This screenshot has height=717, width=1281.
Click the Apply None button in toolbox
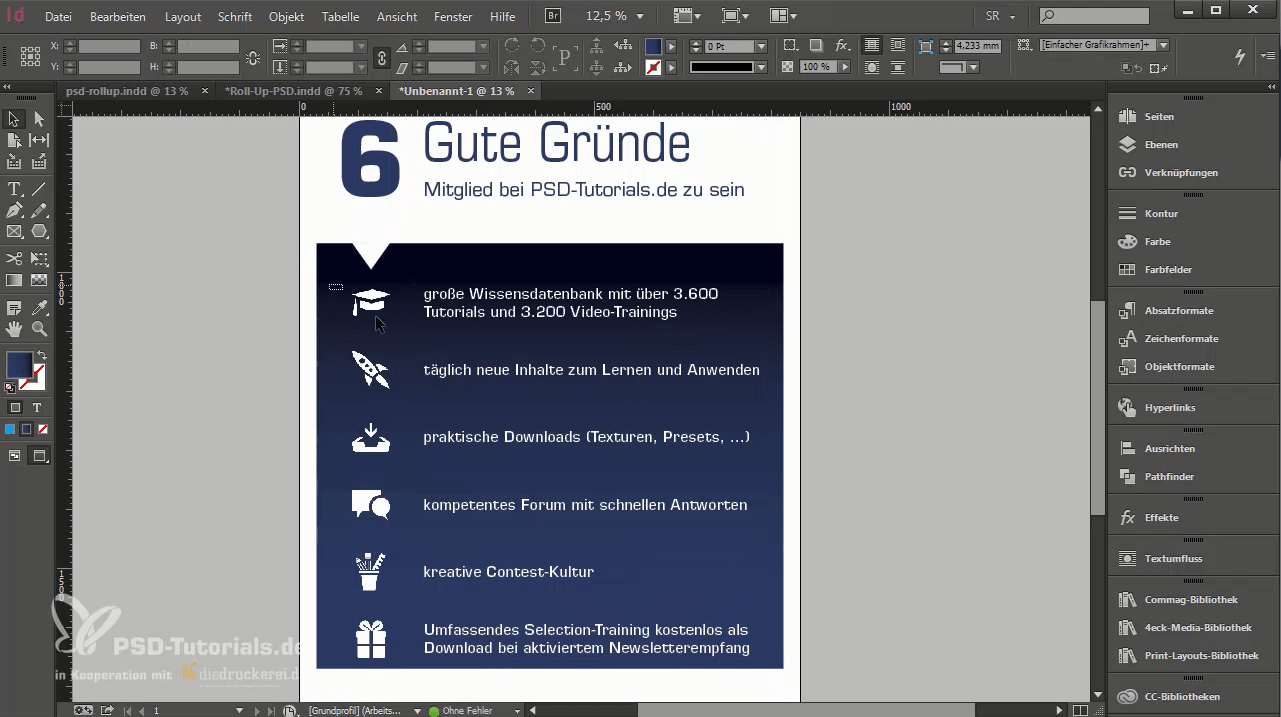pos(42,429)
